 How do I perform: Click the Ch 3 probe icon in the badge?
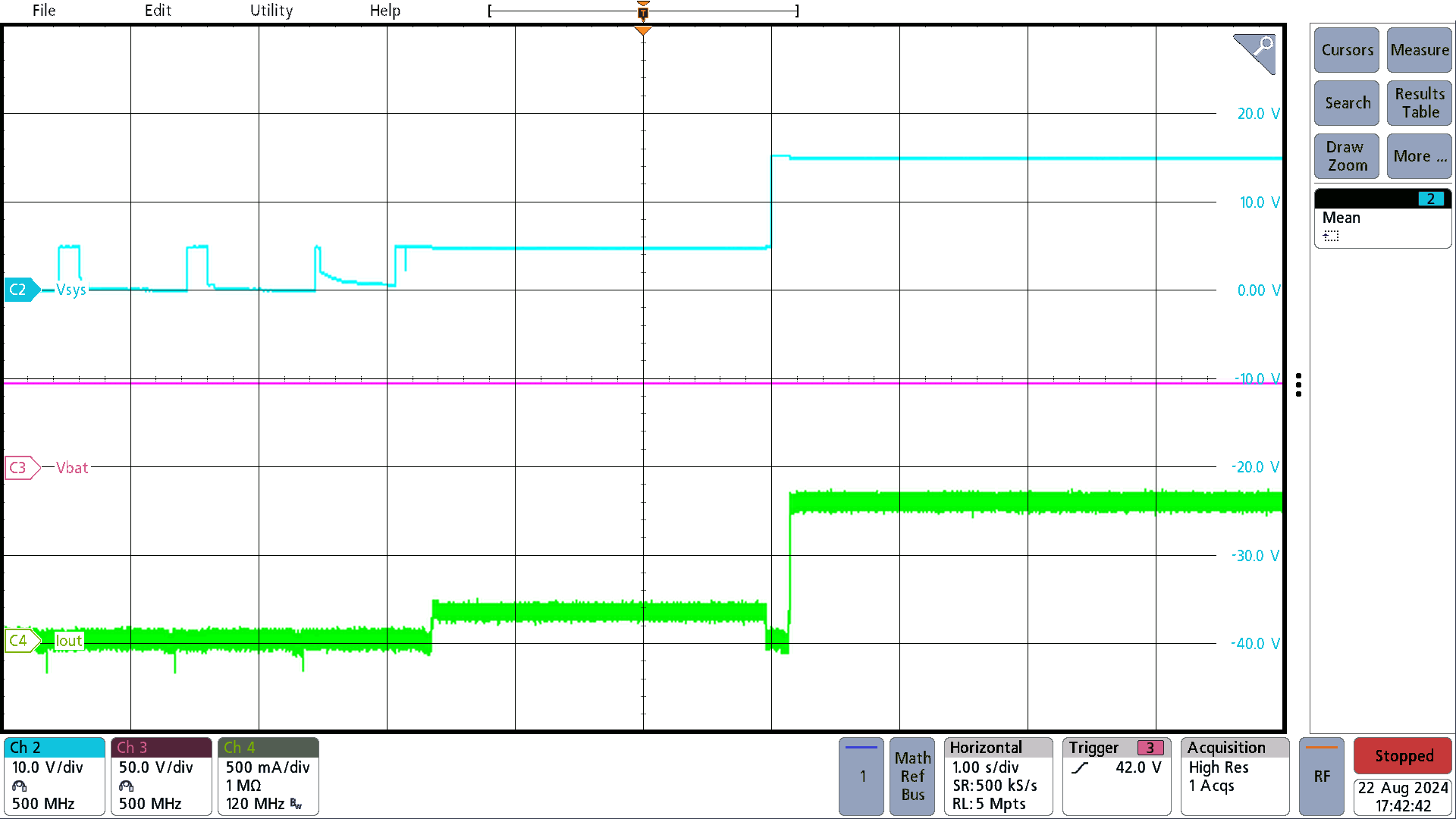127,786
